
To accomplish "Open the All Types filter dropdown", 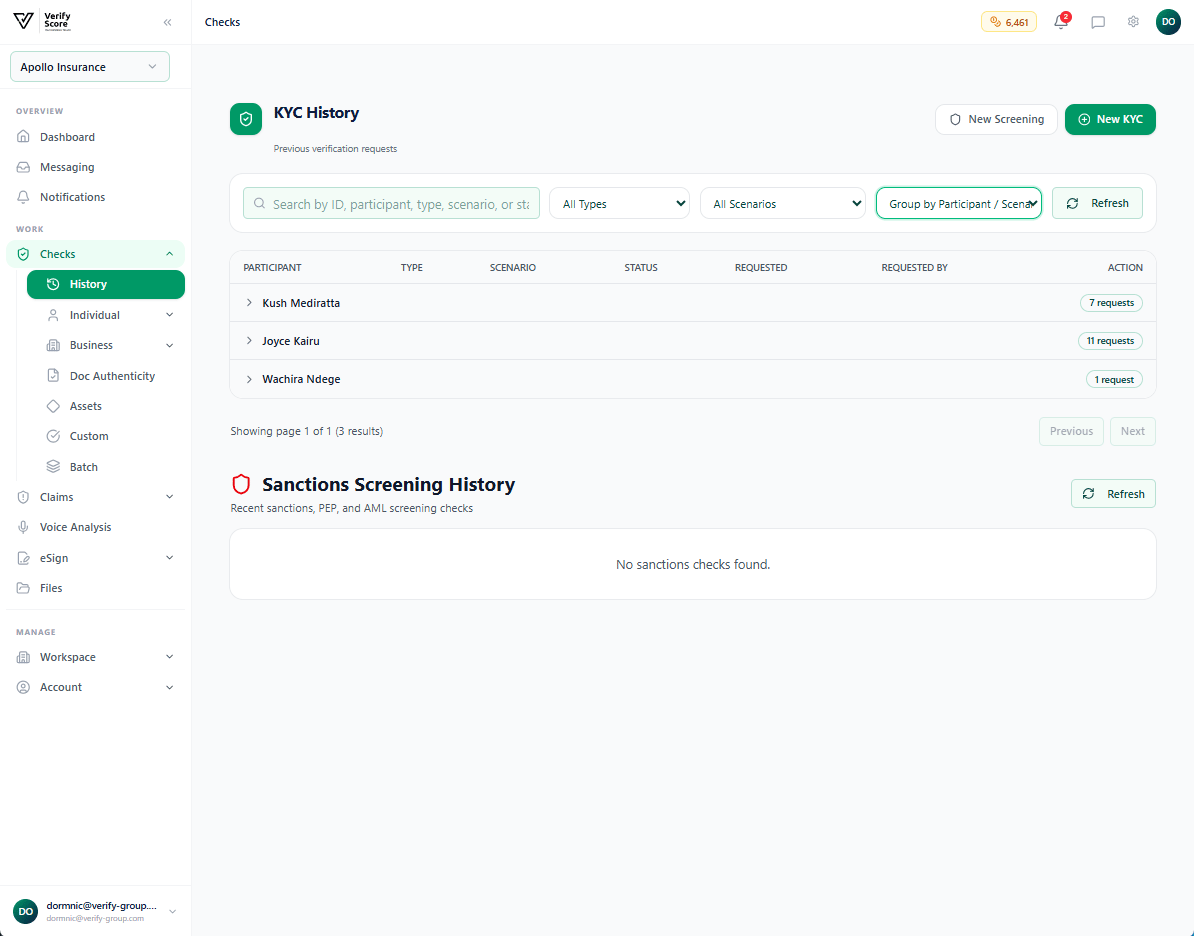I will pyautogui.click(x=619, y=203).
